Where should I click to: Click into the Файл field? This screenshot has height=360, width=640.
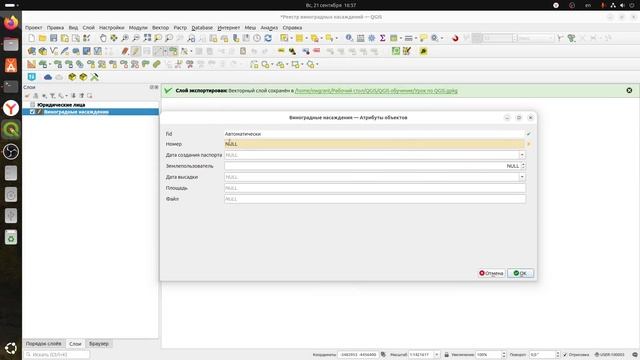[375, 199]
